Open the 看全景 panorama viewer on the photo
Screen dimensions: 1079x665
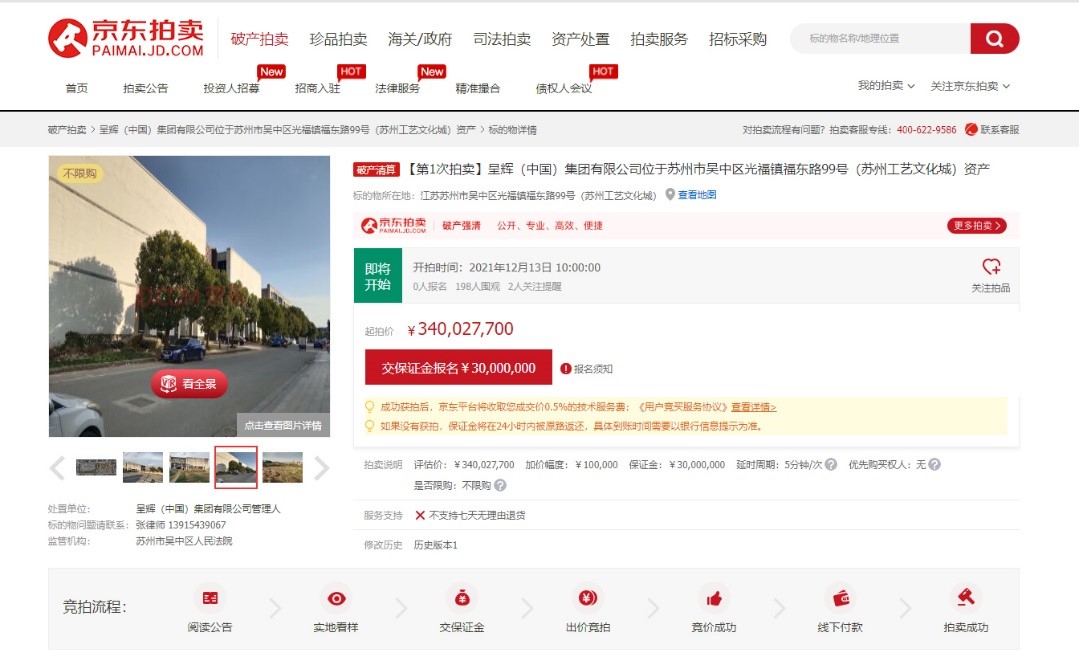click(190, 384)
